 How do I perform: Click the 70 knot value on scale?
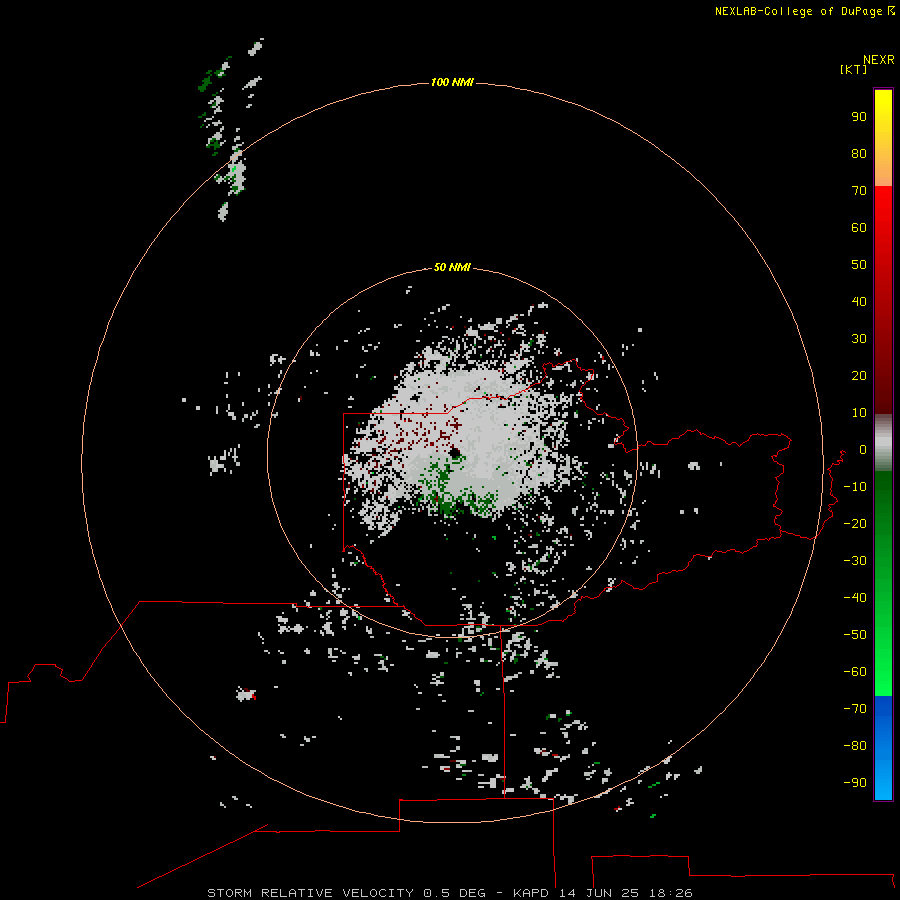coord(859,191)
